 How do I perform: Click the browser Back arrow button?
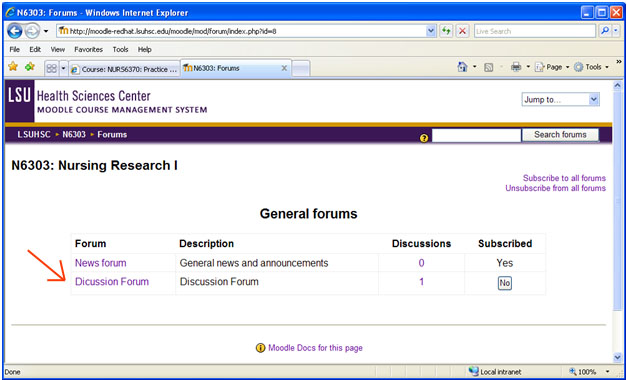(x=14, y=31)
